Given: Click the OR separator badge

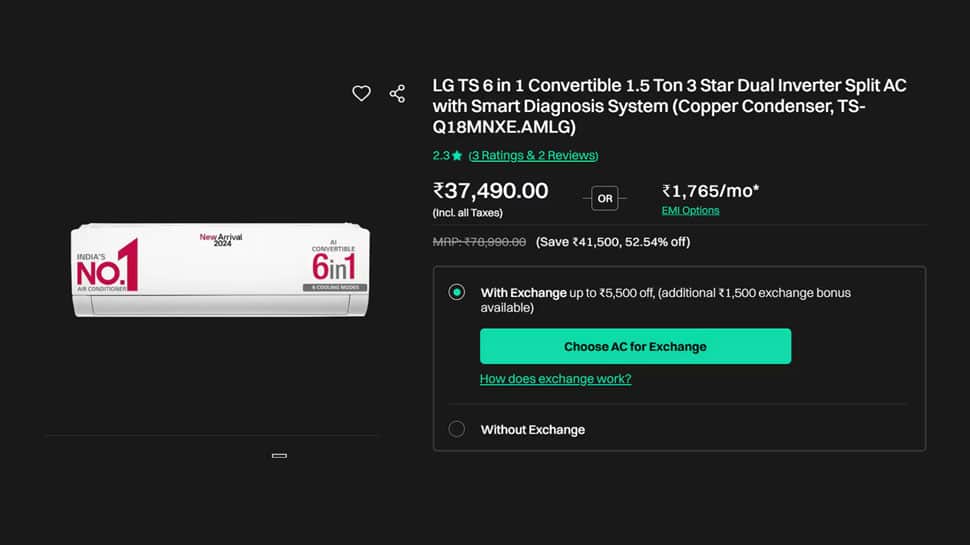Looking at the screenshot, I should tap(605, 198).
